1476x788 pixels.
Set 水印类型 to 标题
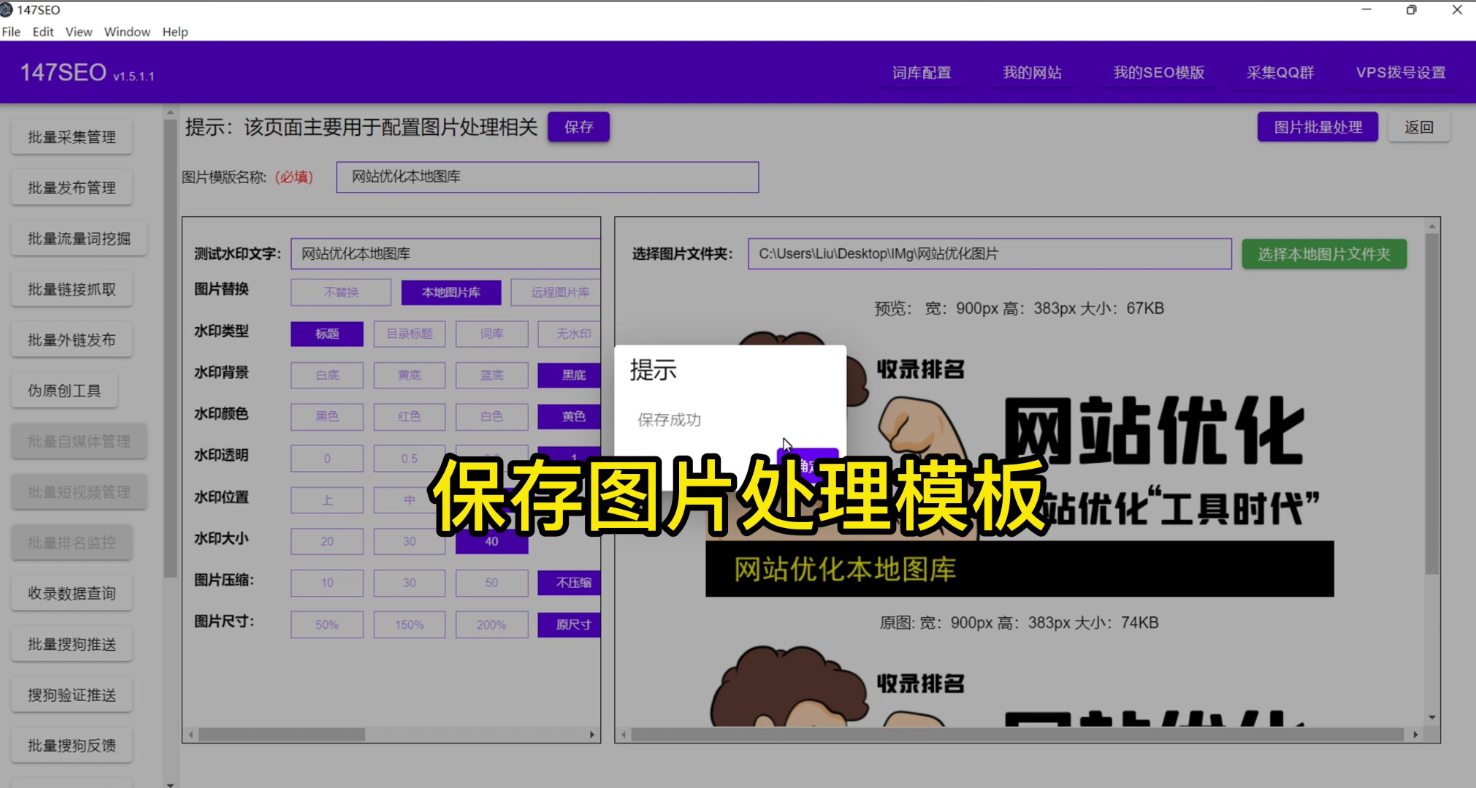tap(327, 334)
